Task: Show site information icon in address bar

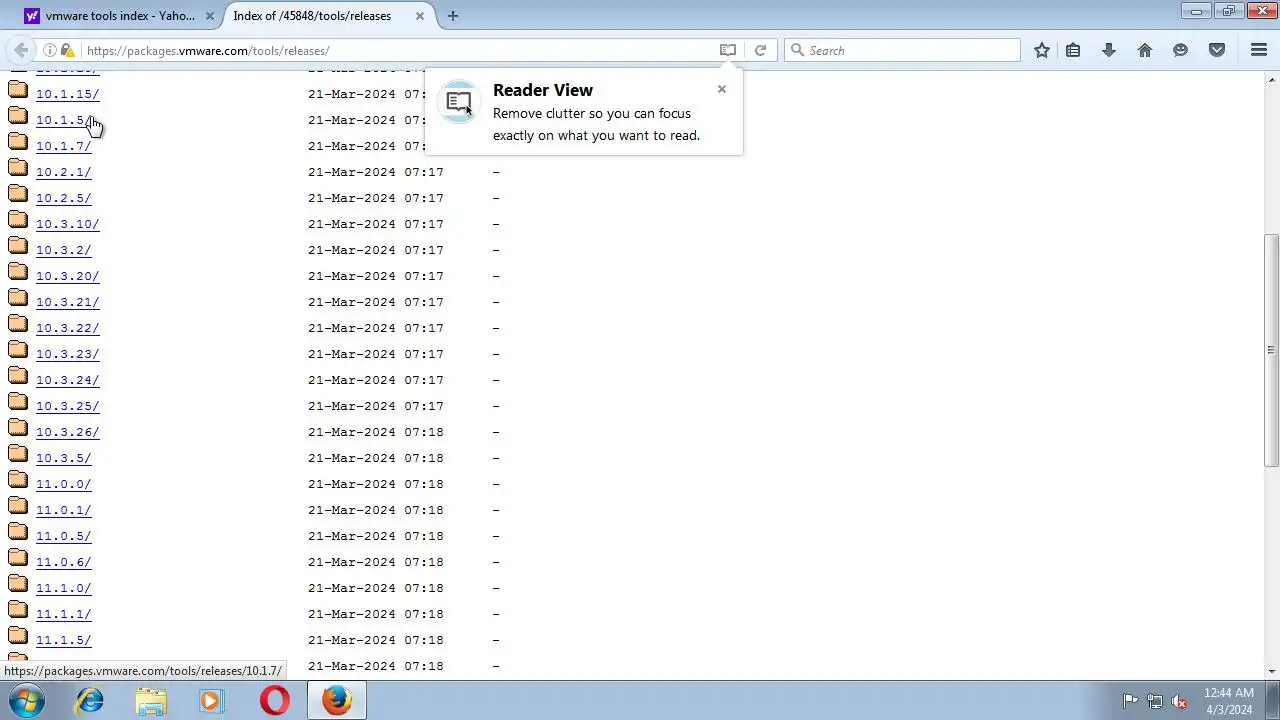Action: click(x=49, y=50)
